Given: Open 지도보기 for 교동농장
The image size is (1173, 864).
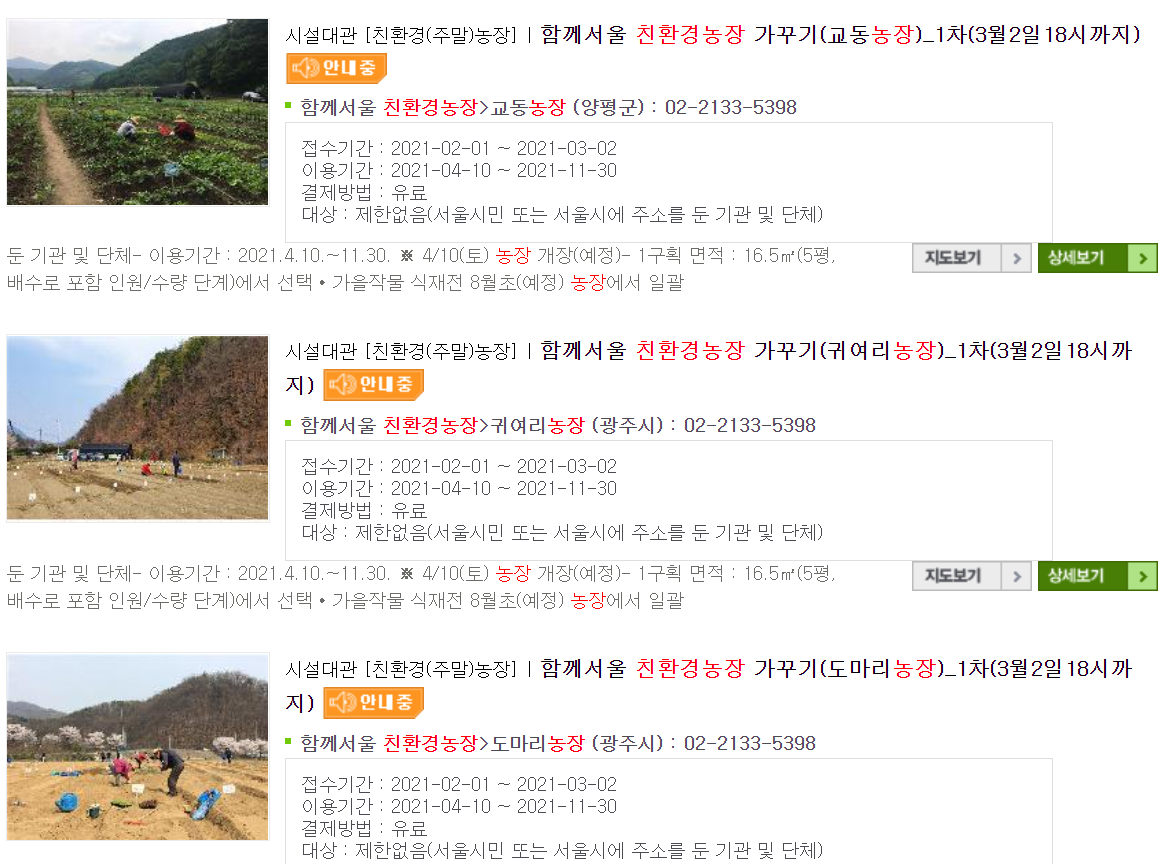Looking at the screenshot, I should point(972,258).
